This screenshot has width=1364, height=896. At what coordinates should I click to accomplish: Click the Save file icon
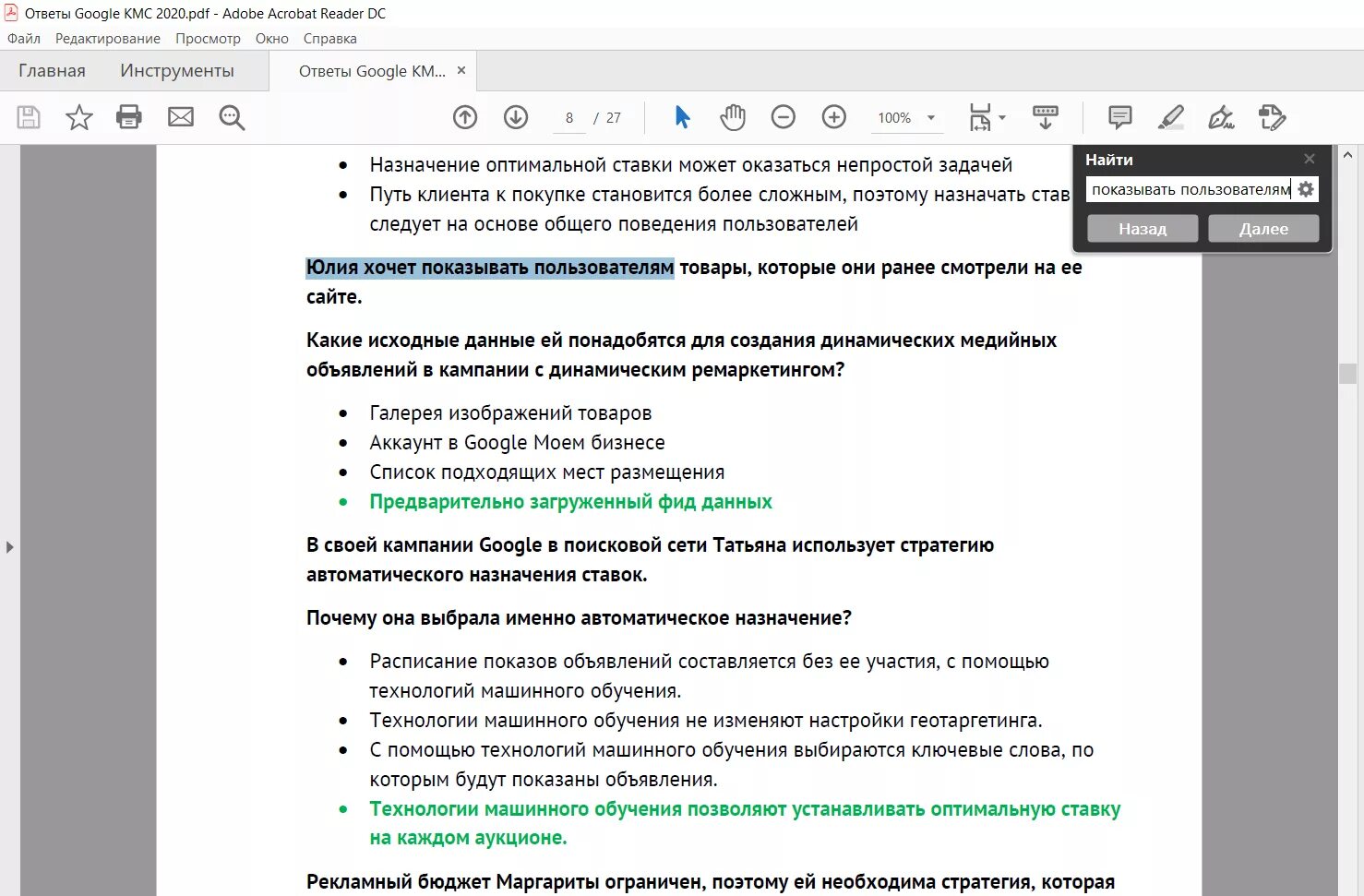coord(29,117)
